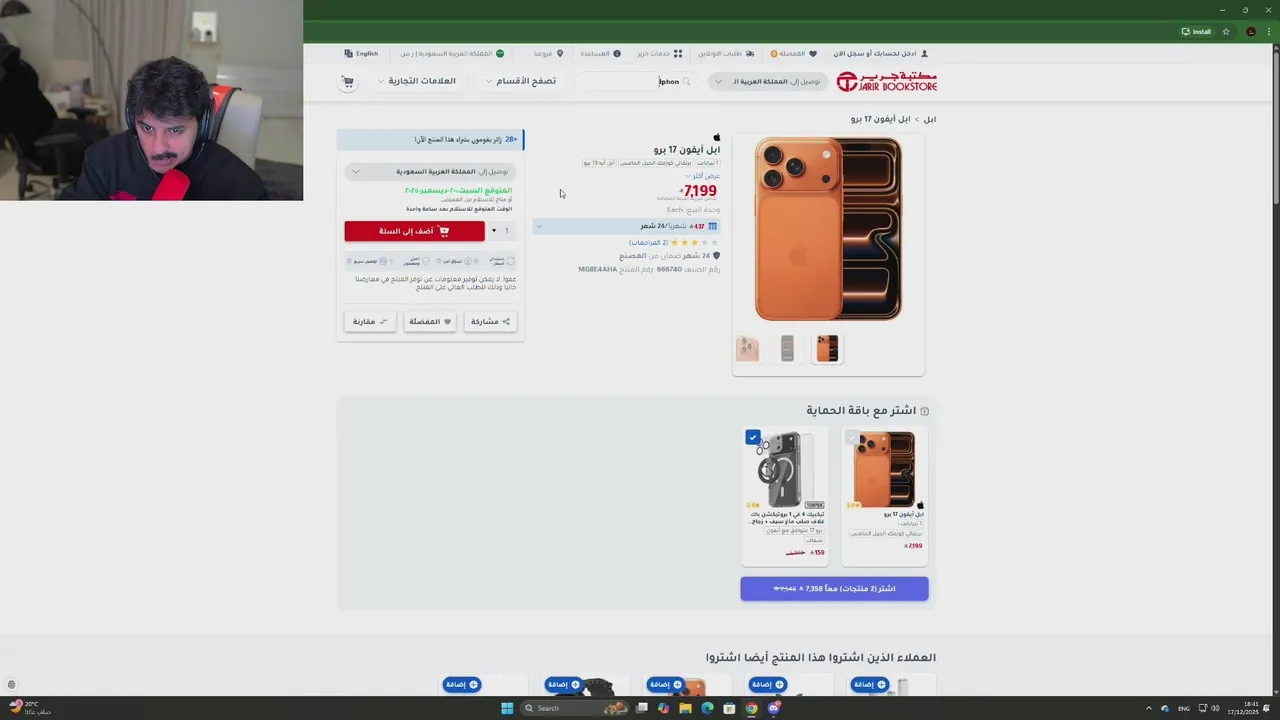Click the Apple brand logo above product title
This screenshot has height=720, width=1280.
[x=716, y=137]
